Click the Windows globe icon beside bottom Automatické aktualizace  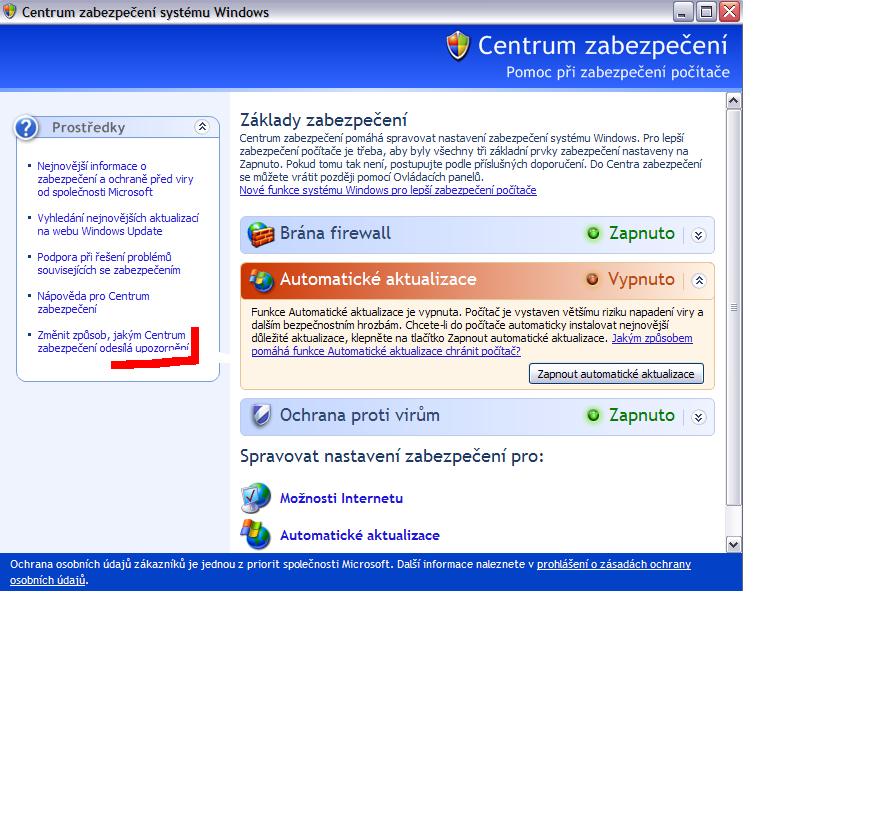[x=255, y=534]
